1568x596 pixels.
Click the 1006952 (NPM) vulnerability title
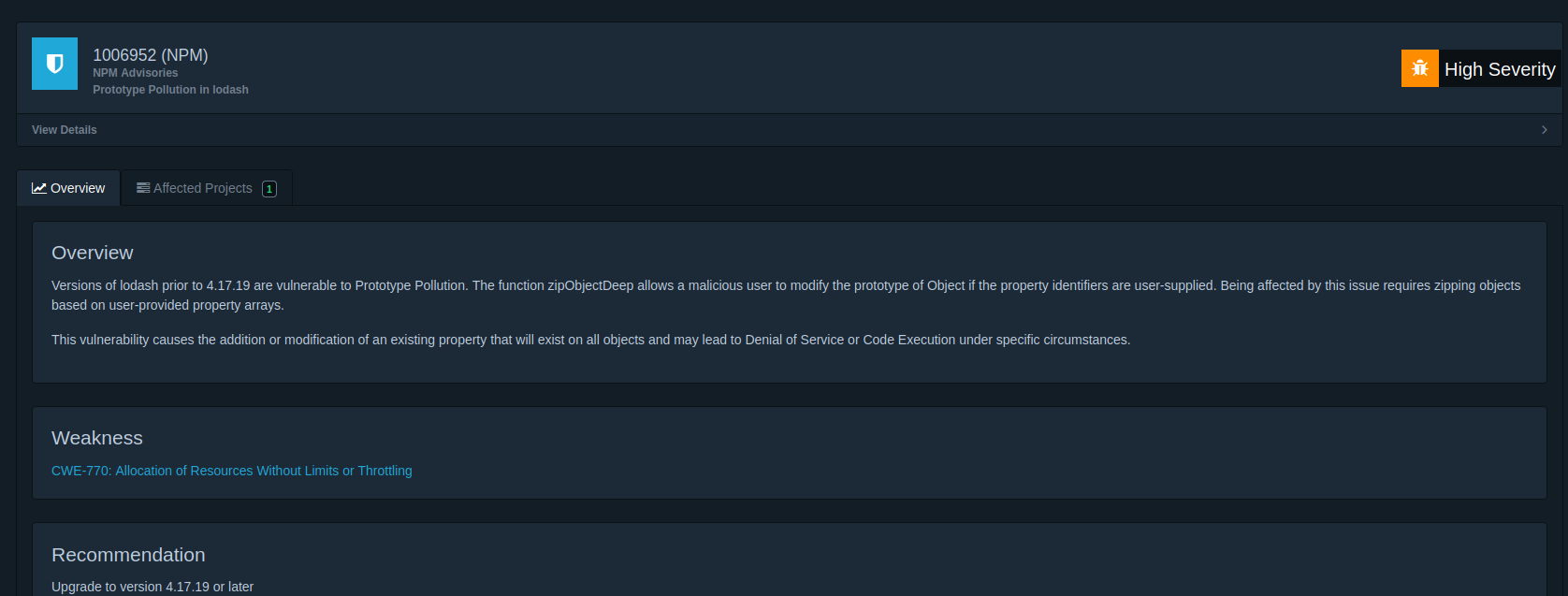[150, 55]
